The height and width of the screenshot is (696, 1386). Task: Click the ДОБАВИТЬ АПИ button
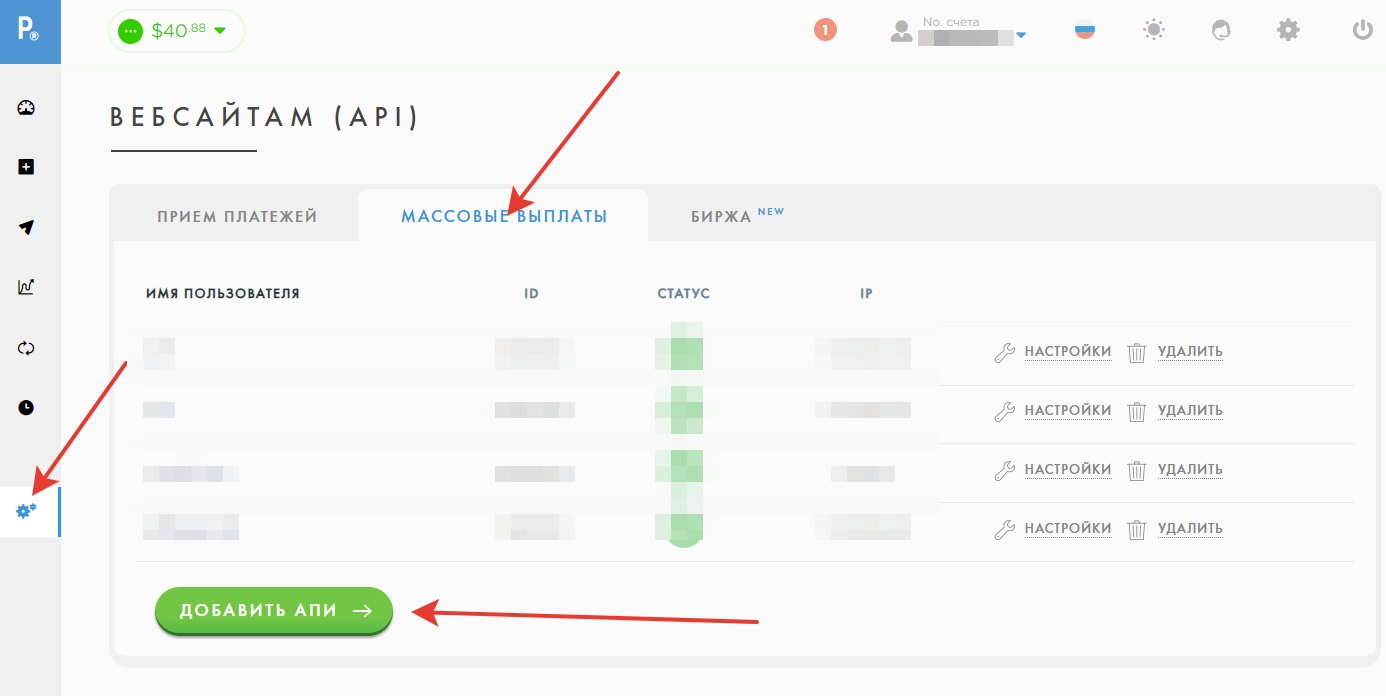click(274, 611)
